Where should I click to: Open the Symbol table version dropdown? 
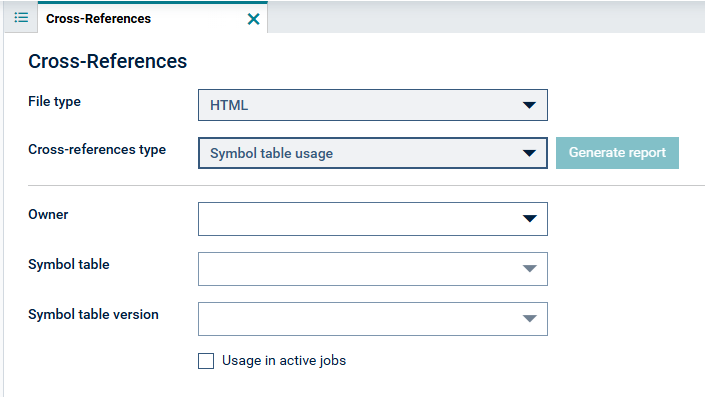pyautogui.click(x=373, y=319)
